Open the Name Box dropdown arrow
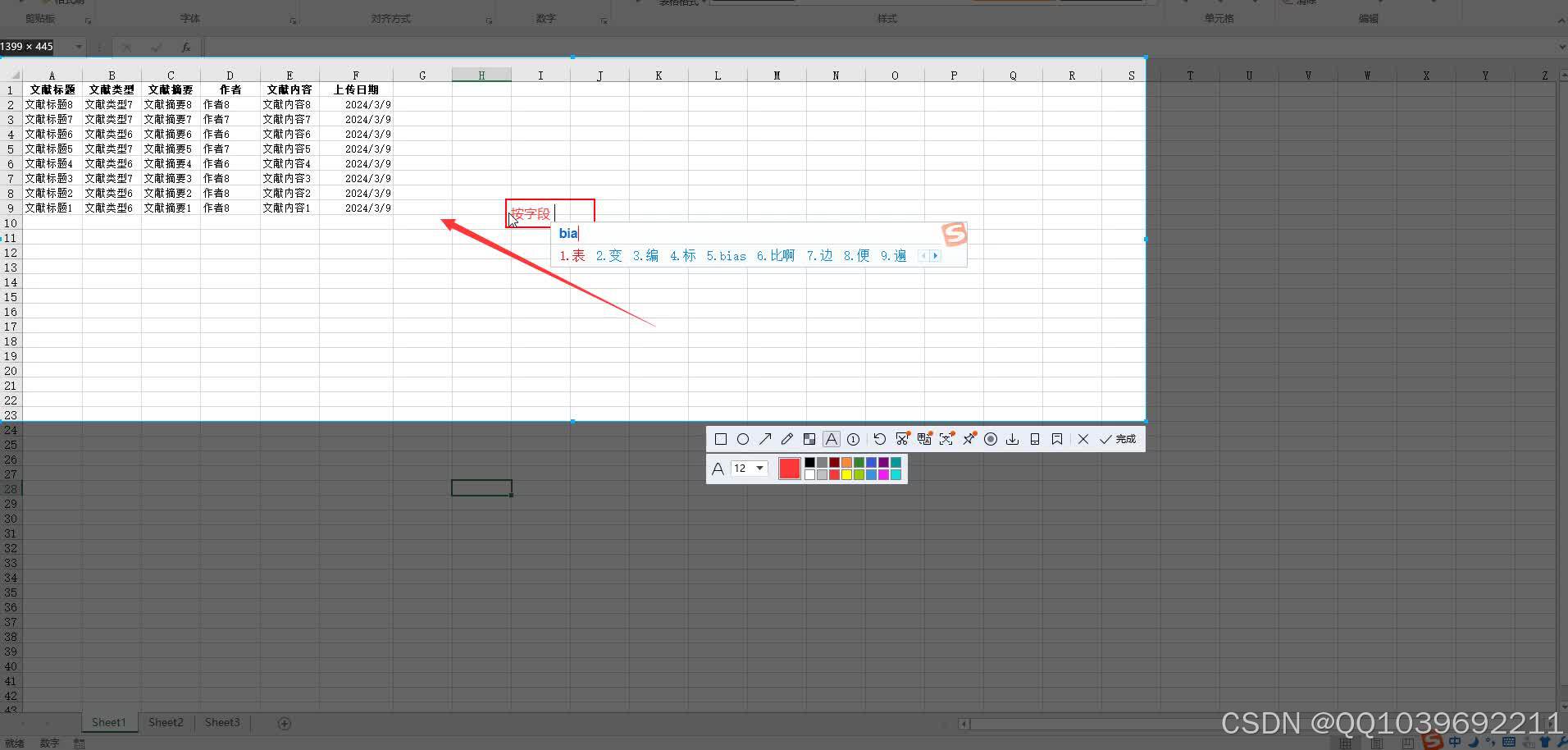This screenshot has height=750, width=1568. 79,47
